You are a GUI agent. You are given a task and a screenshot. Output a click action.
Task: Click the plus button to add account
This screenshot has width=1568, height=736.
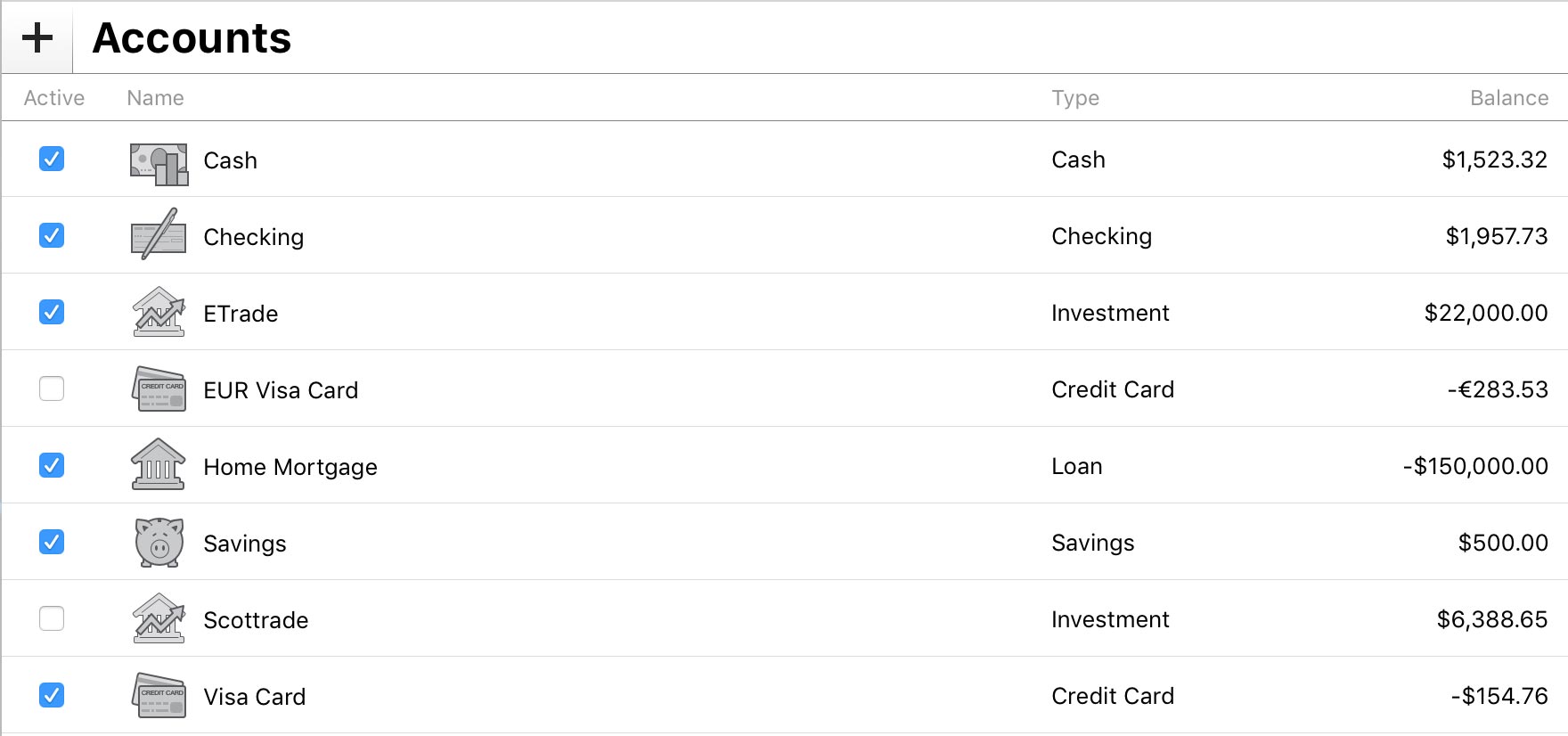point(37,38)
